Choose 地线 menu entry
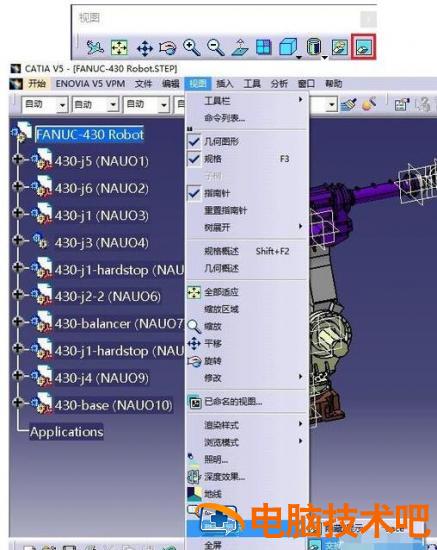 (x=247, y=494)
